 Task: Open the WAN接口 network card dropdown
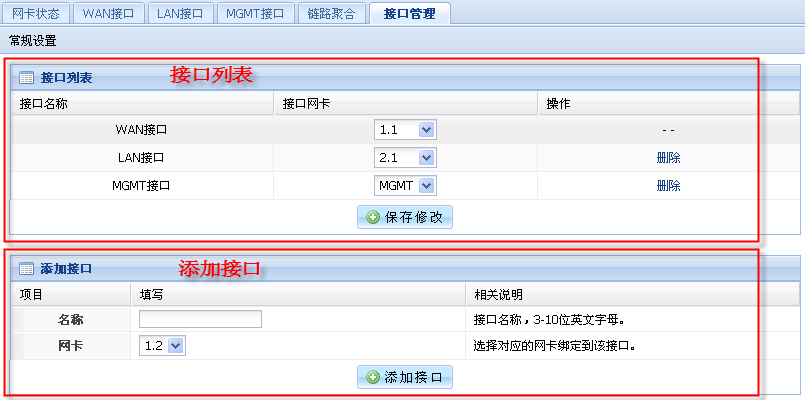[x=405, y=130]
